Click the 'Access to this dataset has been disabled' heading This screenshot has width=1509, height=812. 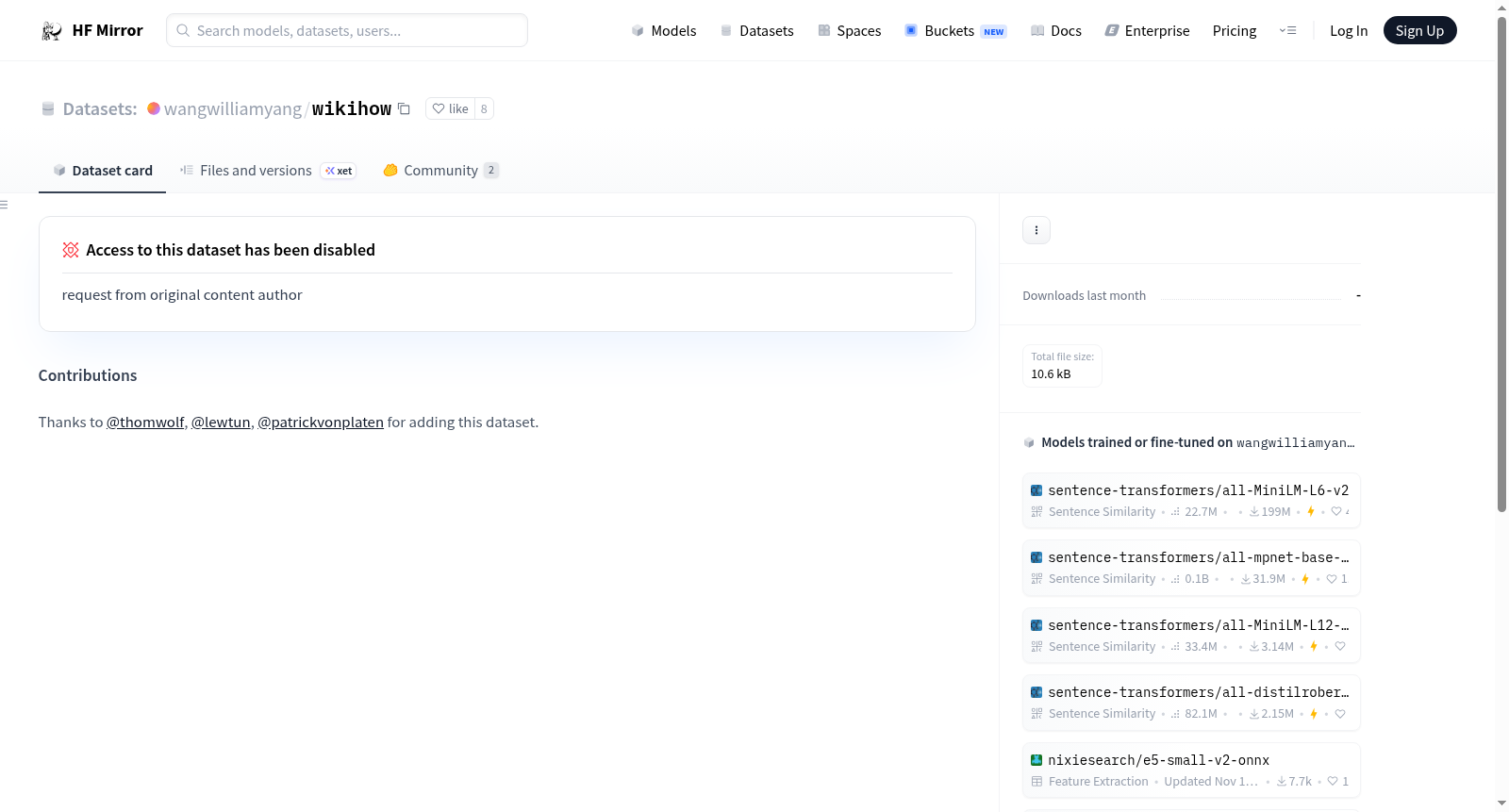[231, 250]
